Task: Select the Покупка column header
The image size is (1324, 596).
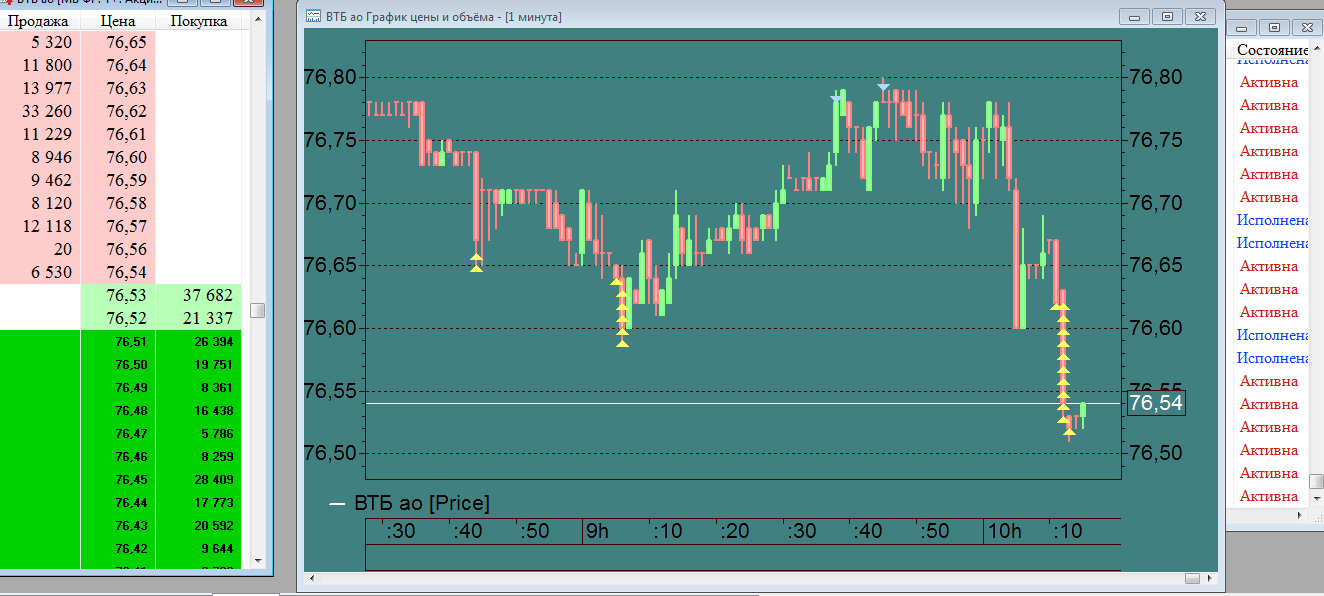Action: tap(199, 21)
